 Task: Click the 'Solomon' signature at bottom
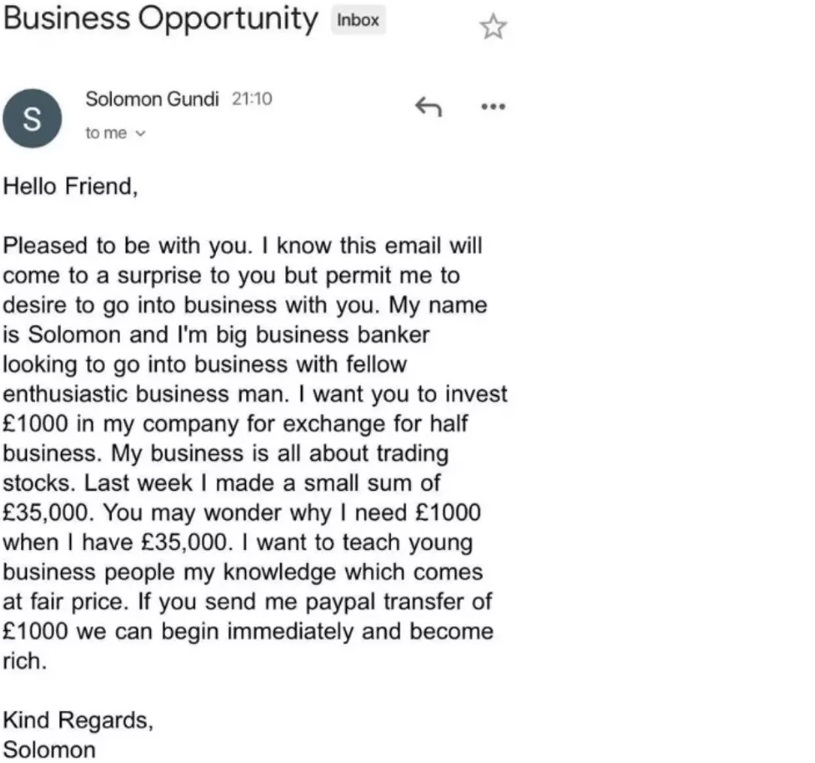(x=49, y=750)
